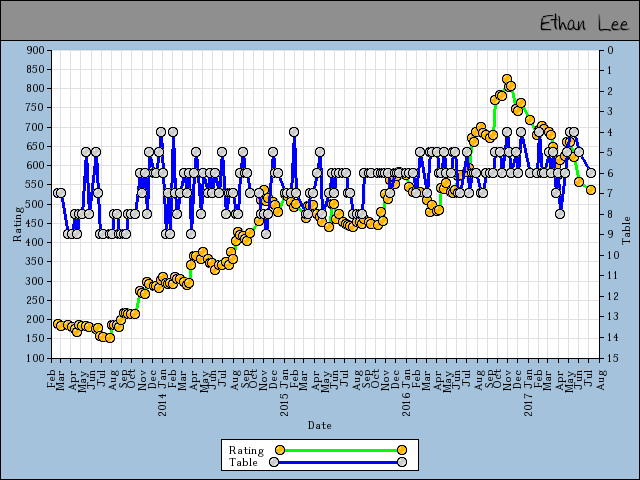Click the 'Table' legend label
Screen dimensions: 640x480
coord(243,462)
